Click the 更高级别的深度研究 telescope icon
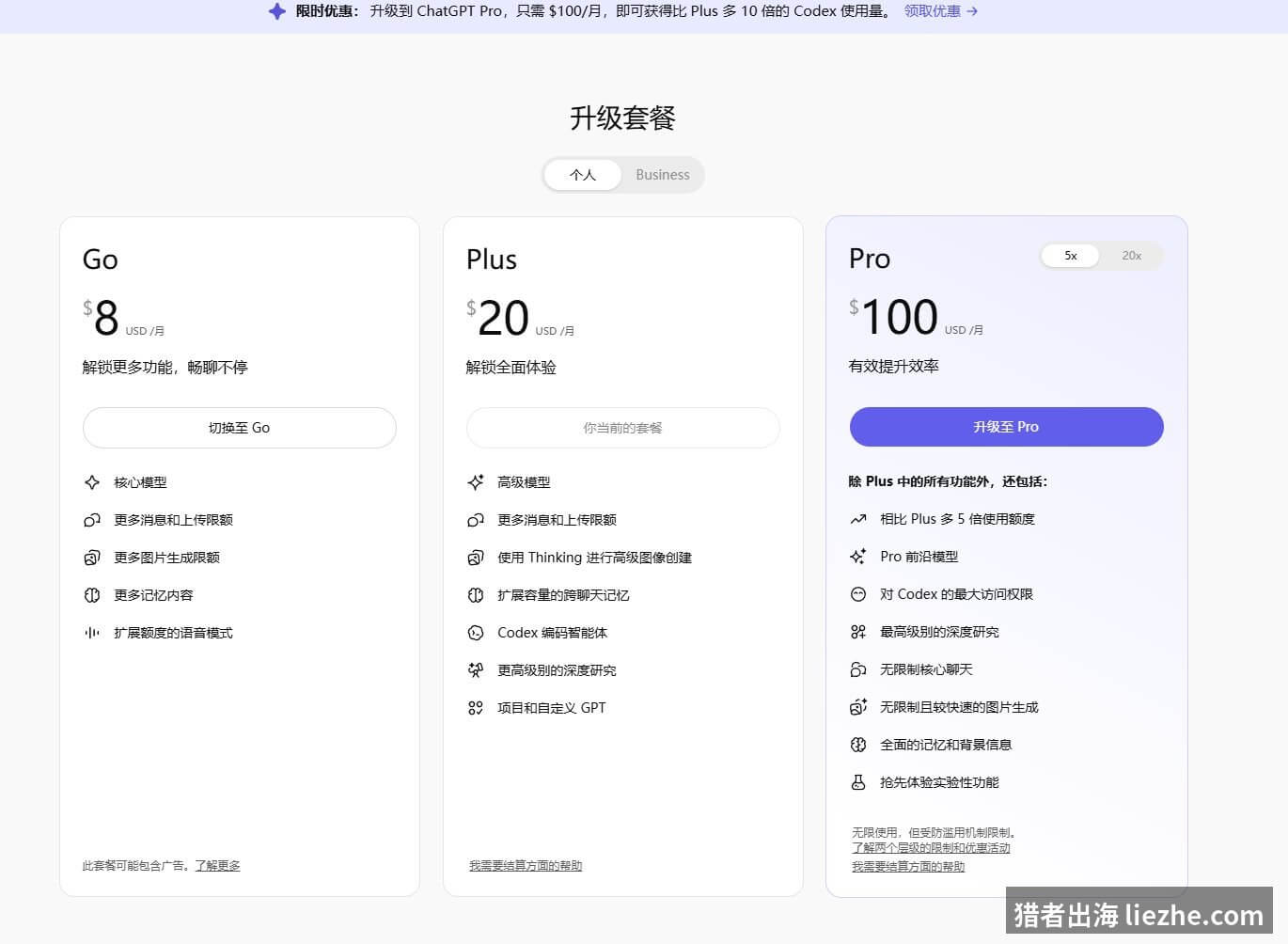1288x944 pixels. pyautogui.click(x=476, y=670)
